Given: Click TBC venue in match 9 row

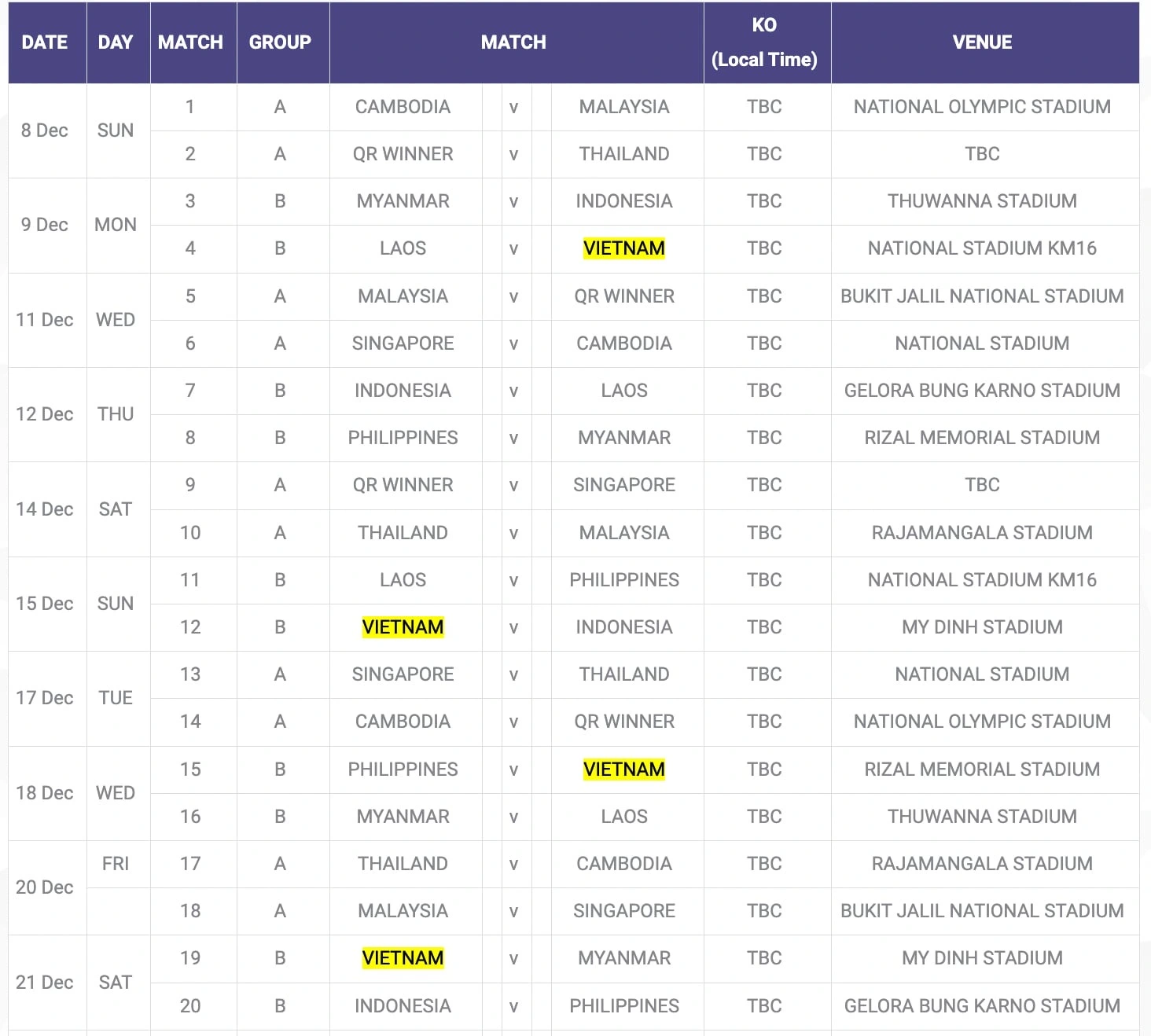Looking at the screenshot, I should (x=983, y=485).
